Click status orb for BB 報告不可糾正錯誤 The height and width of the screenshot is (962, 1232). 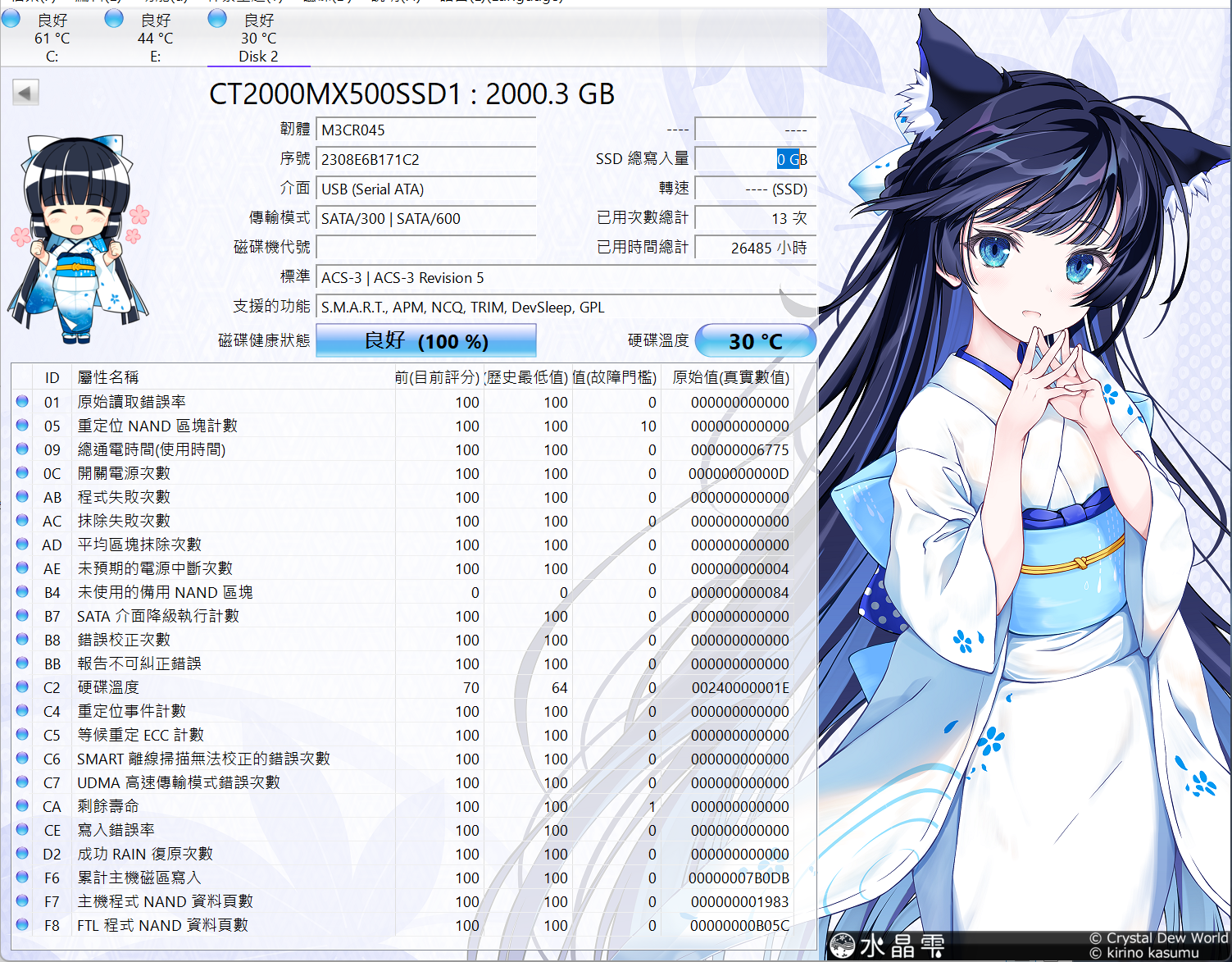click(x=22, y=663)
